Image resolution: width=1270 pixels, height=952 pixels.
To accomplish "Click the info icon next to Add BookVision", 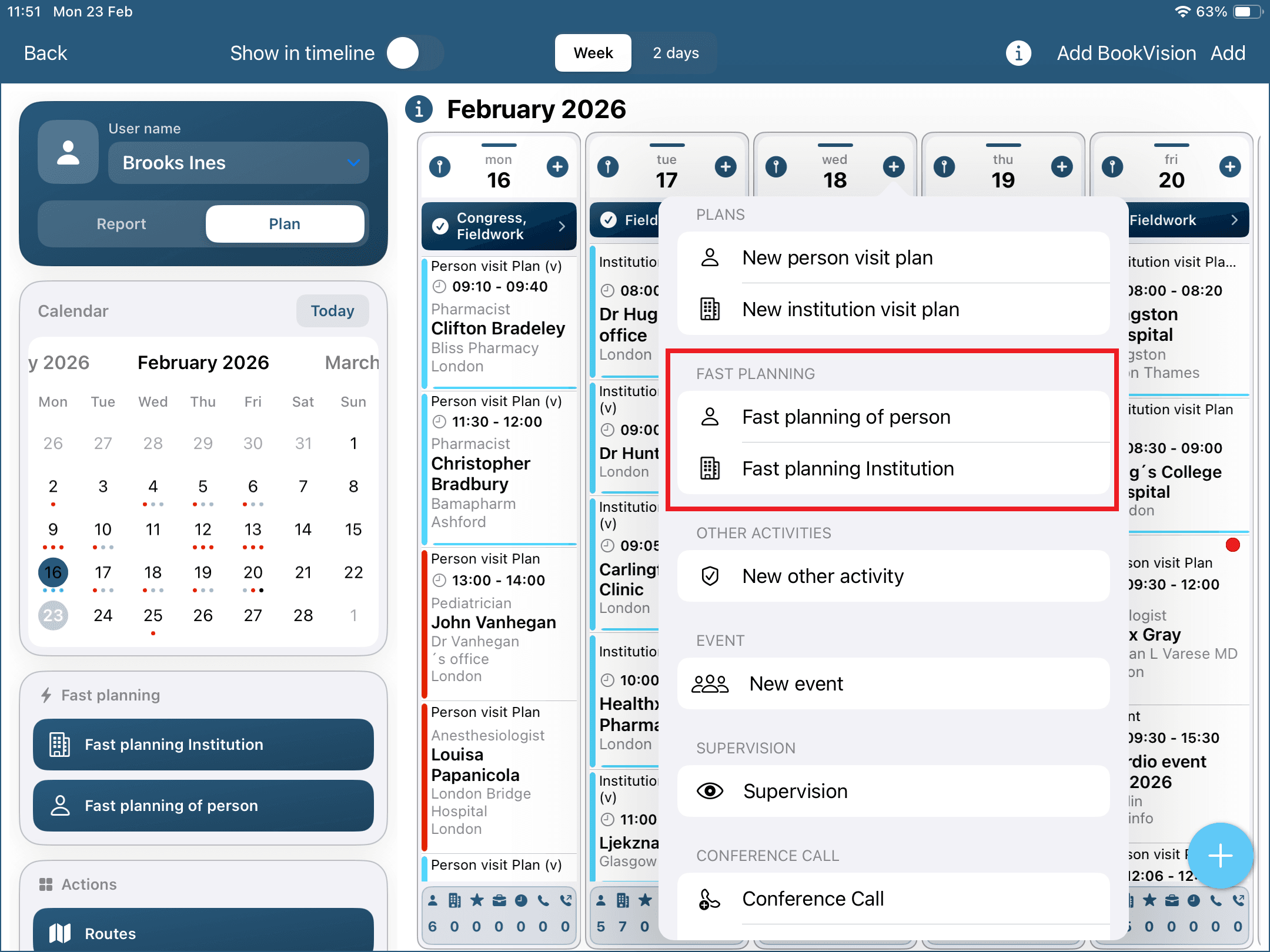I will tap(1018, 53).
